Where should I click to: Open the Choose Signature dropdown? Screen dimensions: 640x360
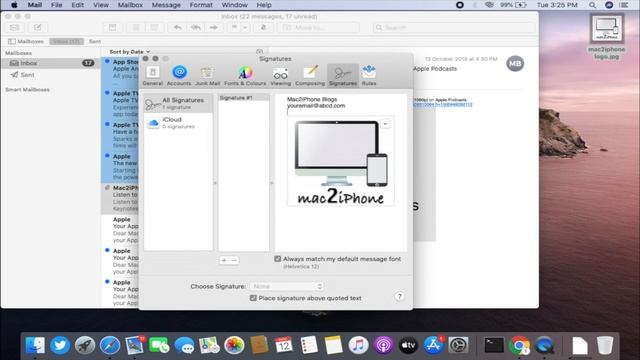[x=287, y=286]
